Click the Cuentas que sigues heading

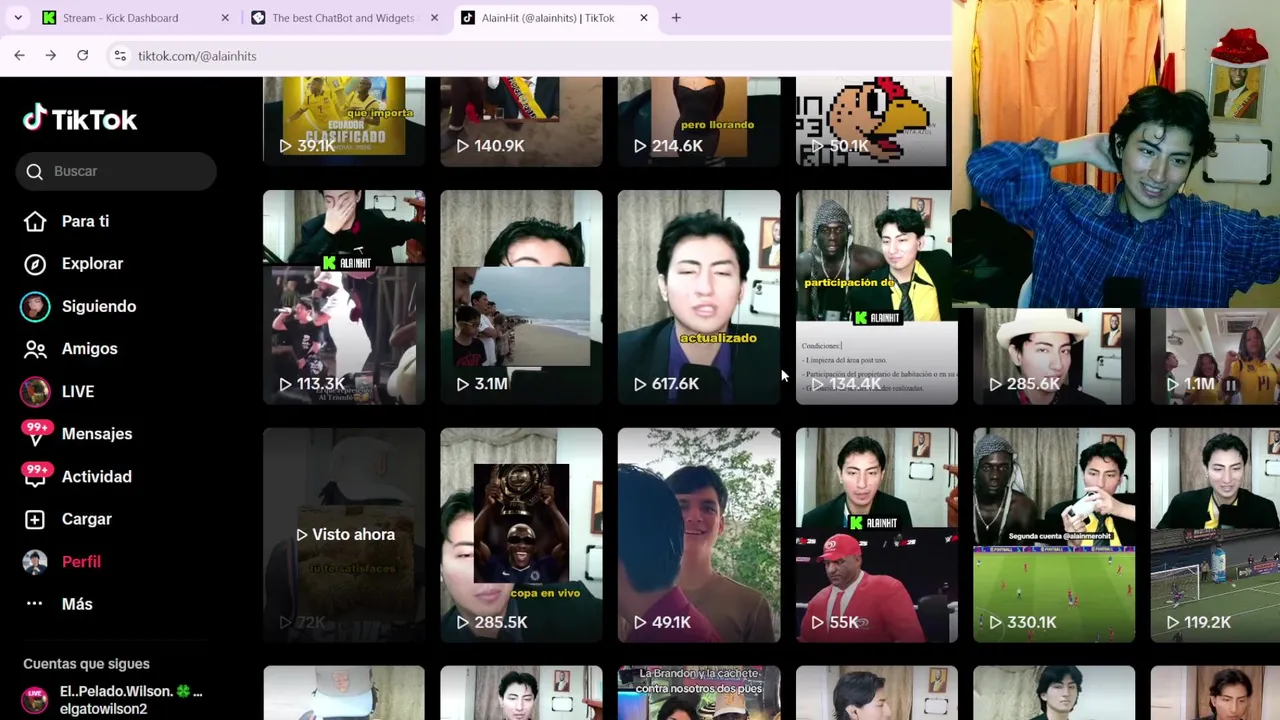click(86, 664)
